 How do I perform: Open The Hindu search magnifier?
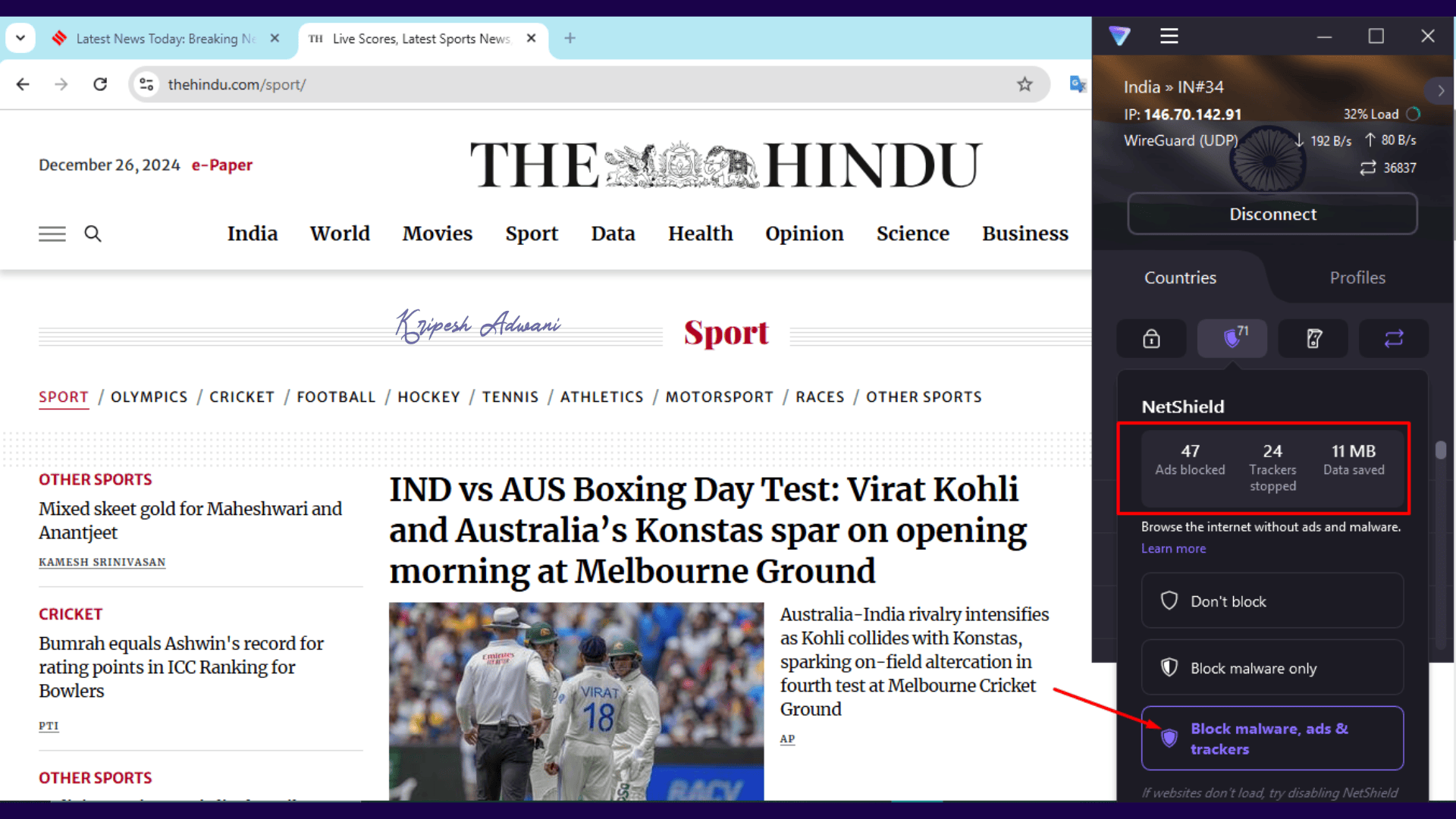click(93, 234)
